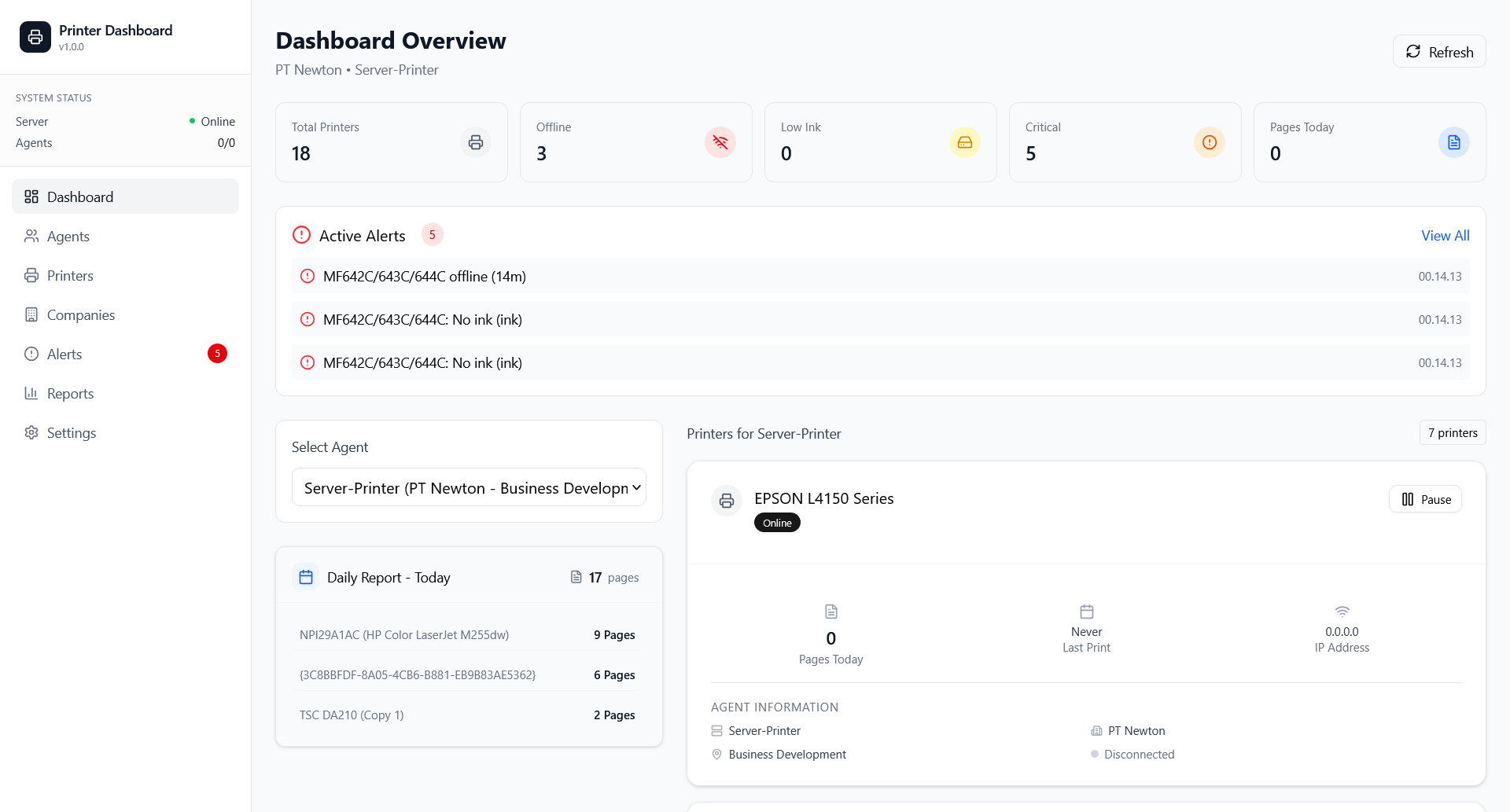Click the Critical warning icon
Image resolution: width=1510 pixels, height=812 pixels.
1210,142
